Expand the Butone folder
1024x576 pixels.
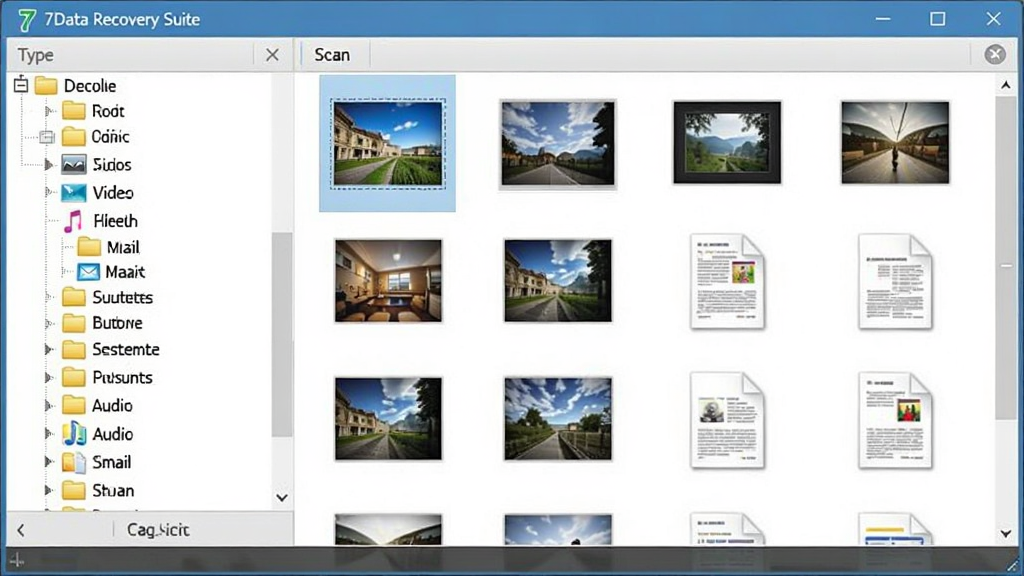point(48,323)
